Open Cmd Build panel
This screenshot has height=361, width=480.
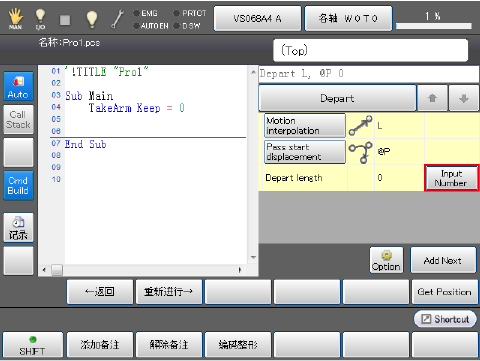(x=18, y=185)
